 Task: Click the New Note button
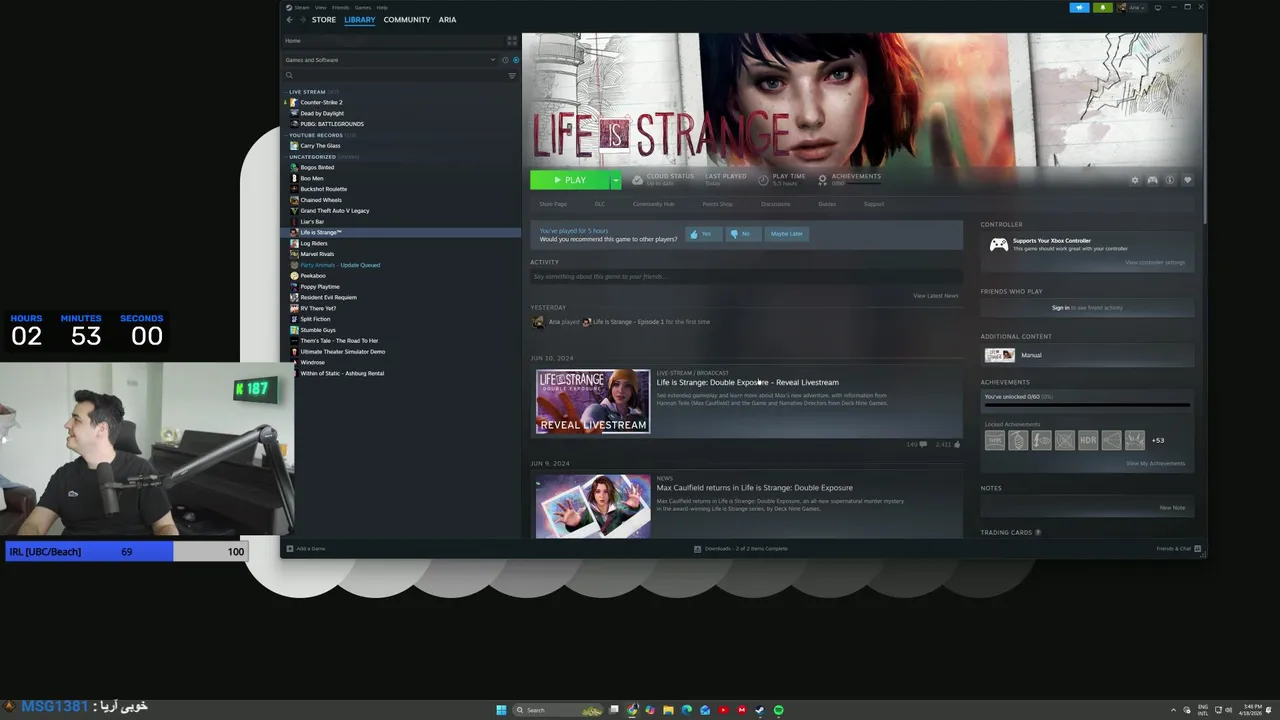tap(1172, 508)
